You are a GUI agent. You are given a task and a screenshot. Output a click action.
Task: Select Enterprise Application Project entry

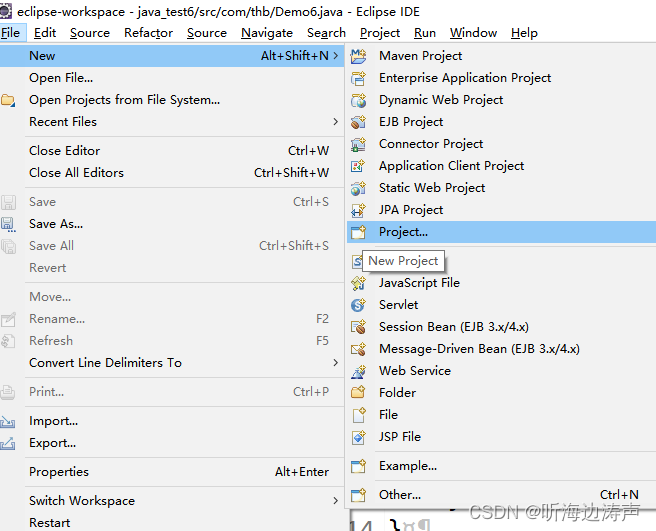click(501, 78)
